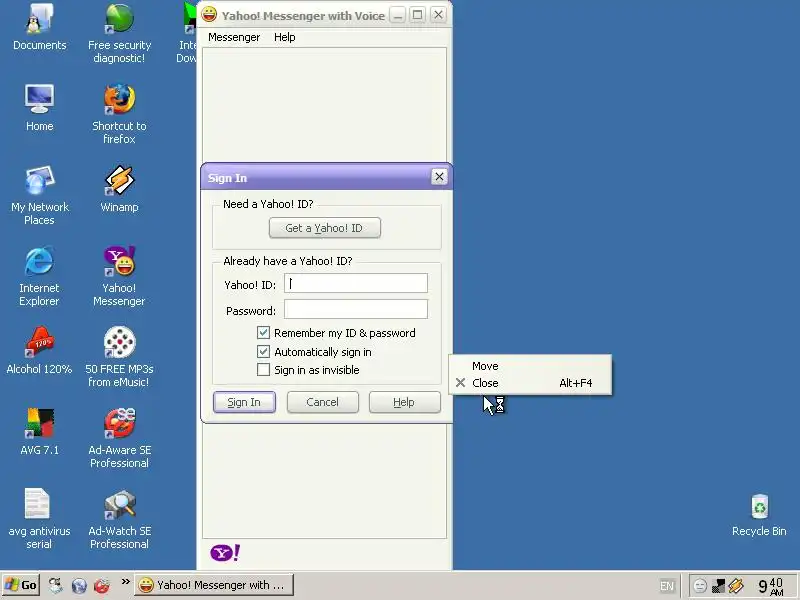Click the Go start button

tap(20, 585)
